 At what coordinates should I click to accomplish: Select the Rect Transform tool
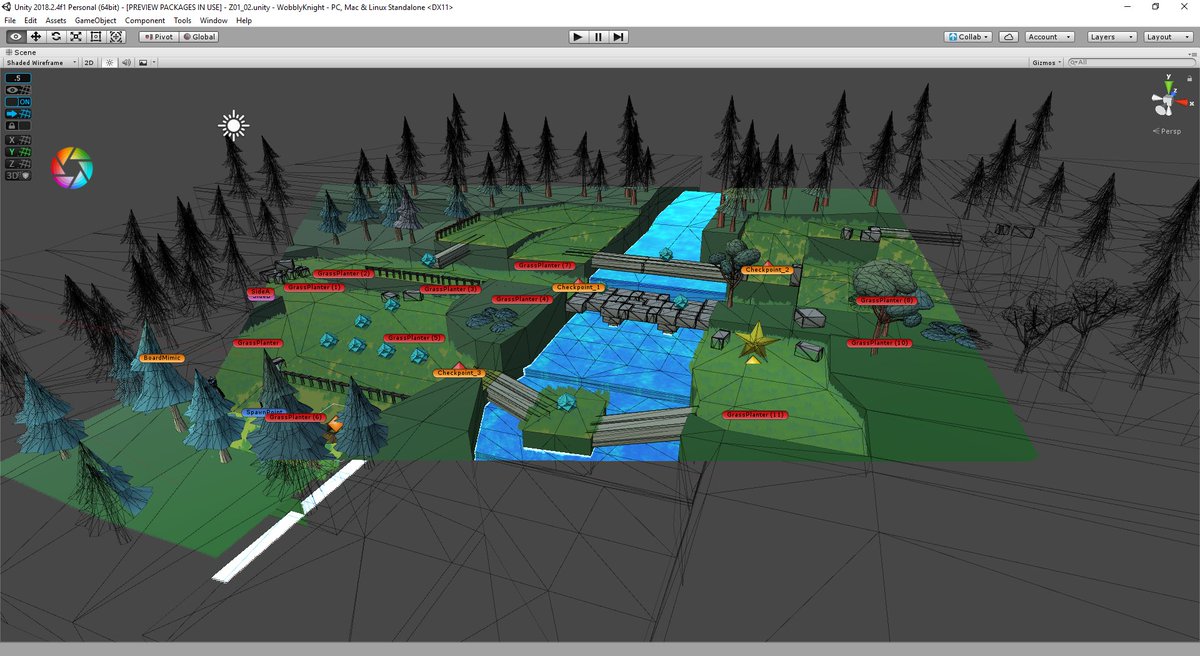[95, 36]
